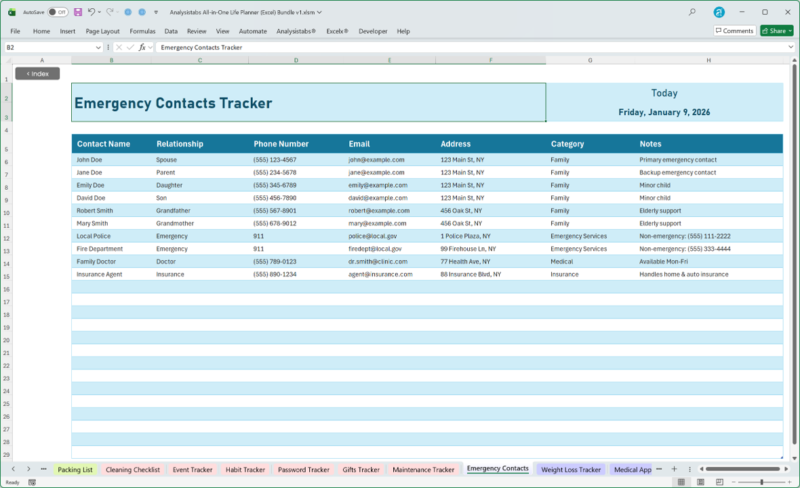Select the 77 Health Ave, NY cell
800x488 pixels.
tap(491, 261)
